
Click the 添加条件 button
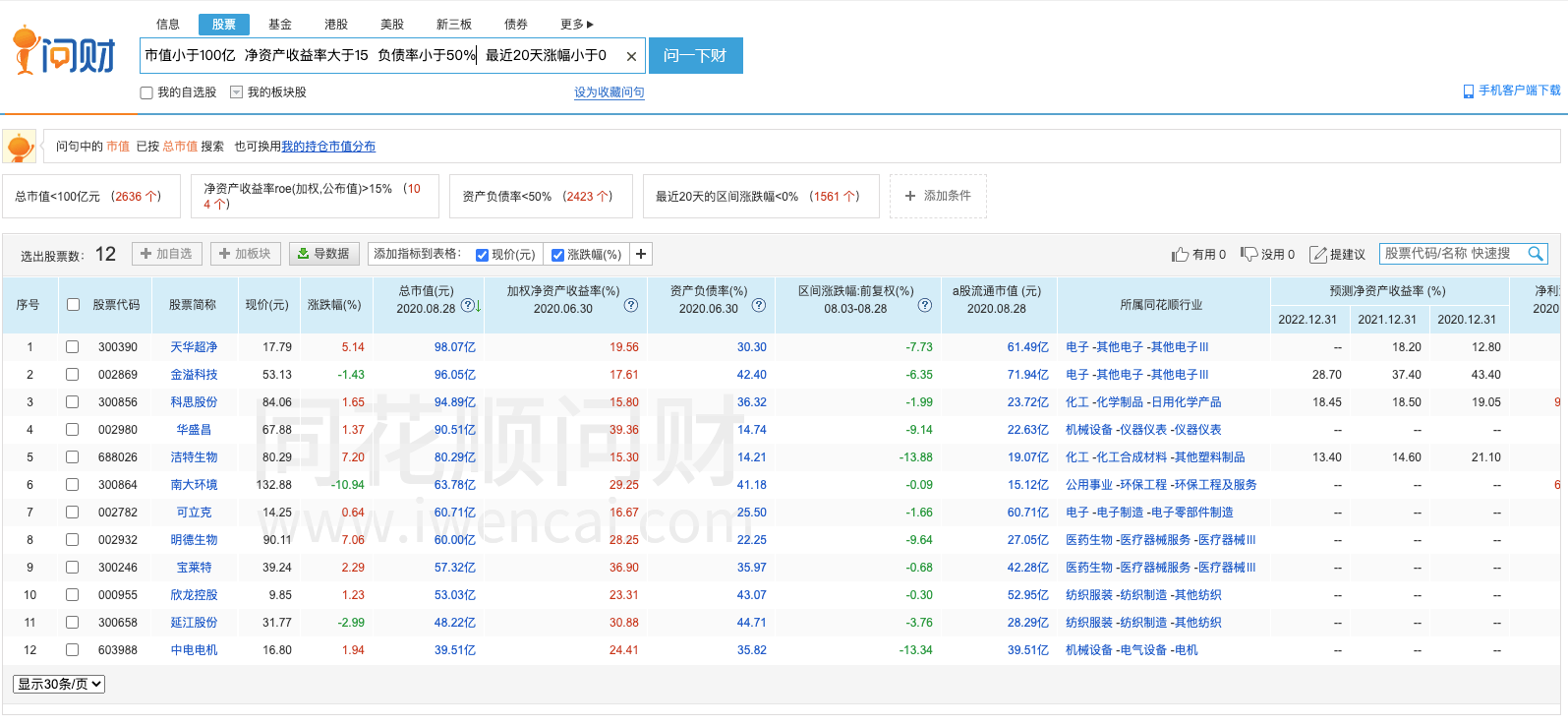(938, 196)
